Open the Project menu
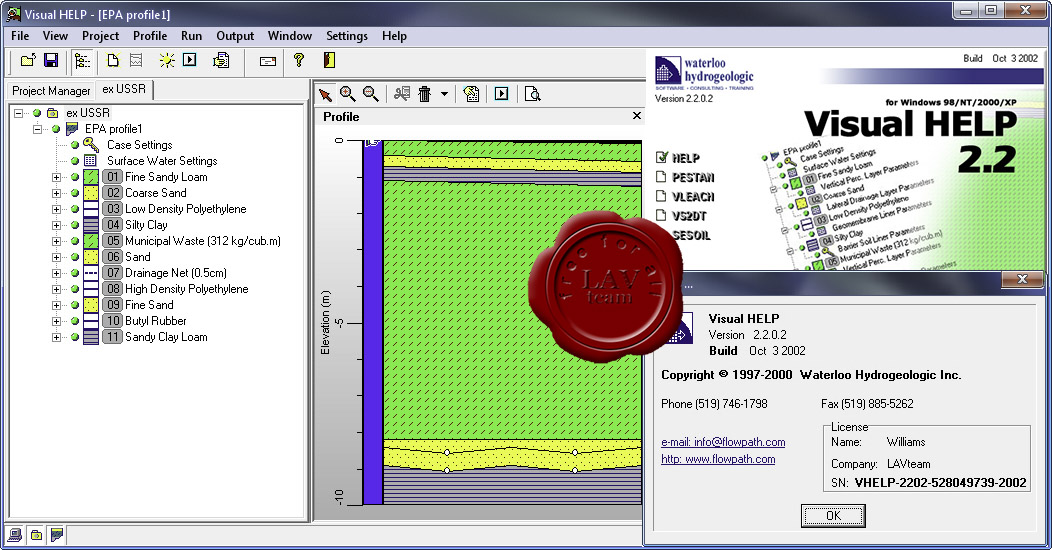Viewport: 1052px width, 550px height. tap(101, 36)
